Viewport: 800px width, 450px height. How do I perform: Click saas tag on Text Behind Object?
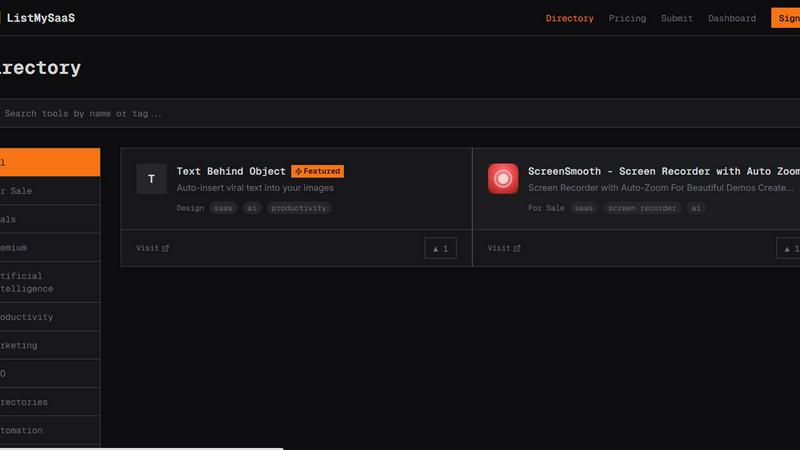223,208
